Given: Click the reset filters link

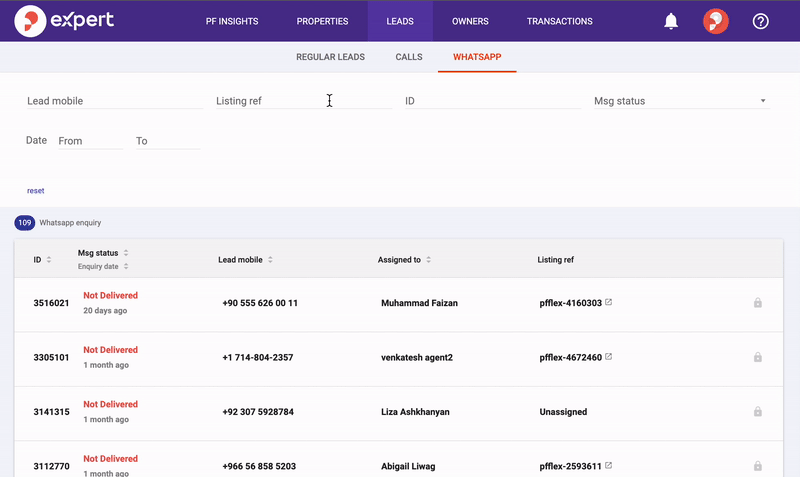Looking at the screenshot, I should [x=35, y=190].
